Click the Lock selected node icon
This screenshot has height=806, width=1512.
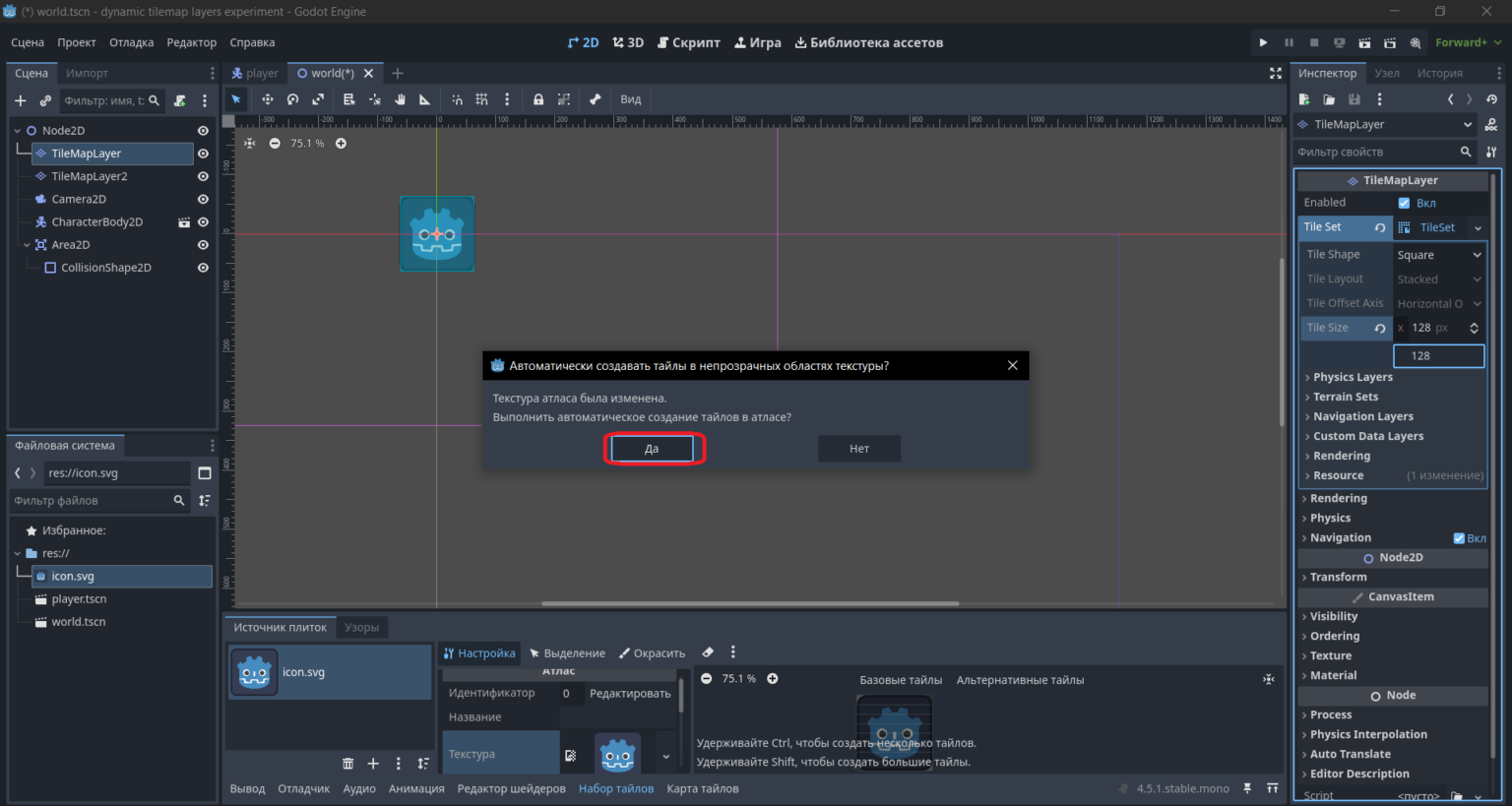pyautogui.click(x=538, y=99)
